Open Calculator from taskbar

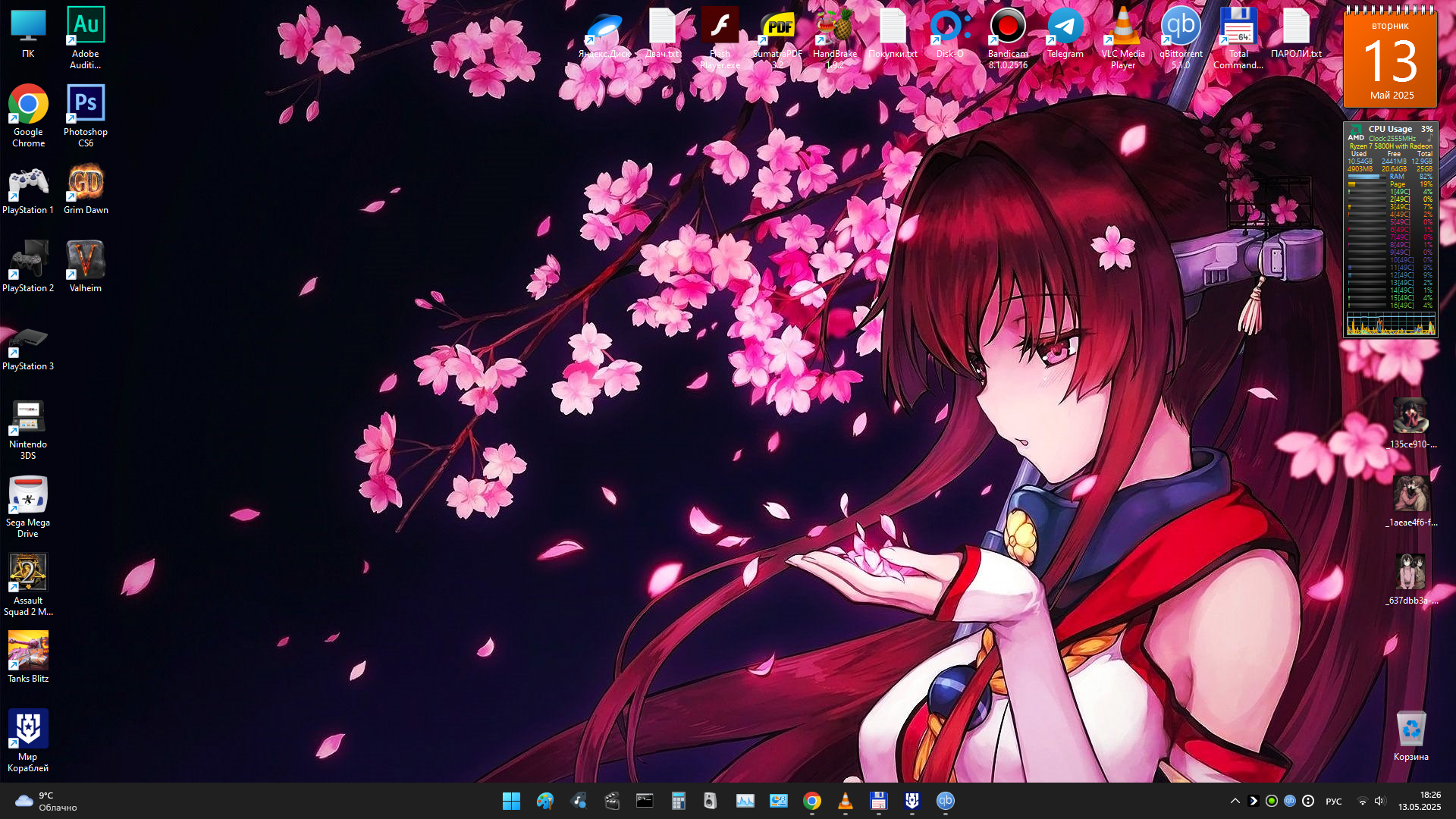(678, 801)
